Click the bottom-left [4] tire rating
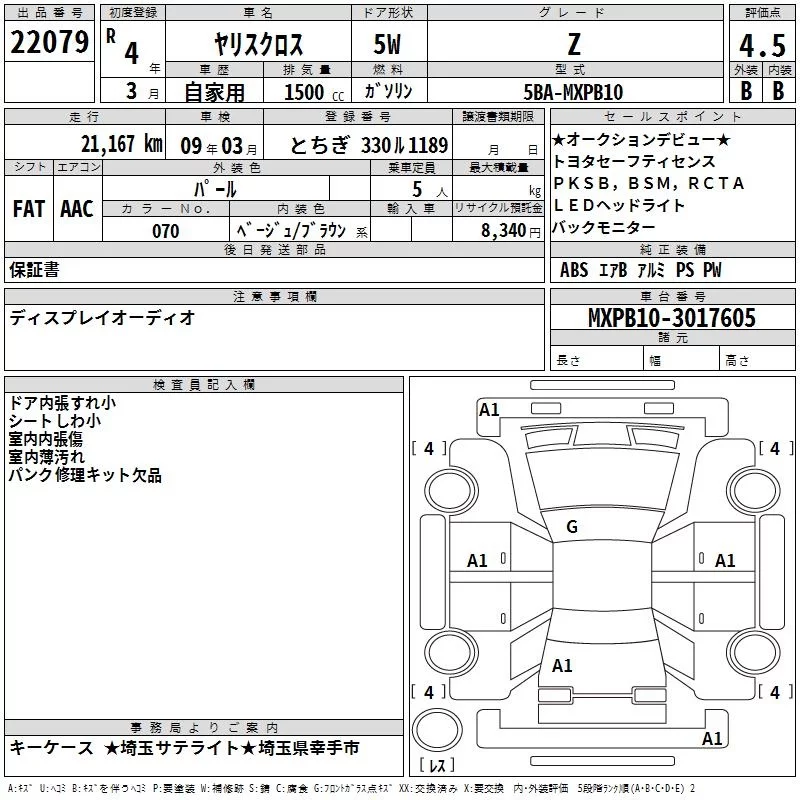800x800 pixels. point(429,692)
